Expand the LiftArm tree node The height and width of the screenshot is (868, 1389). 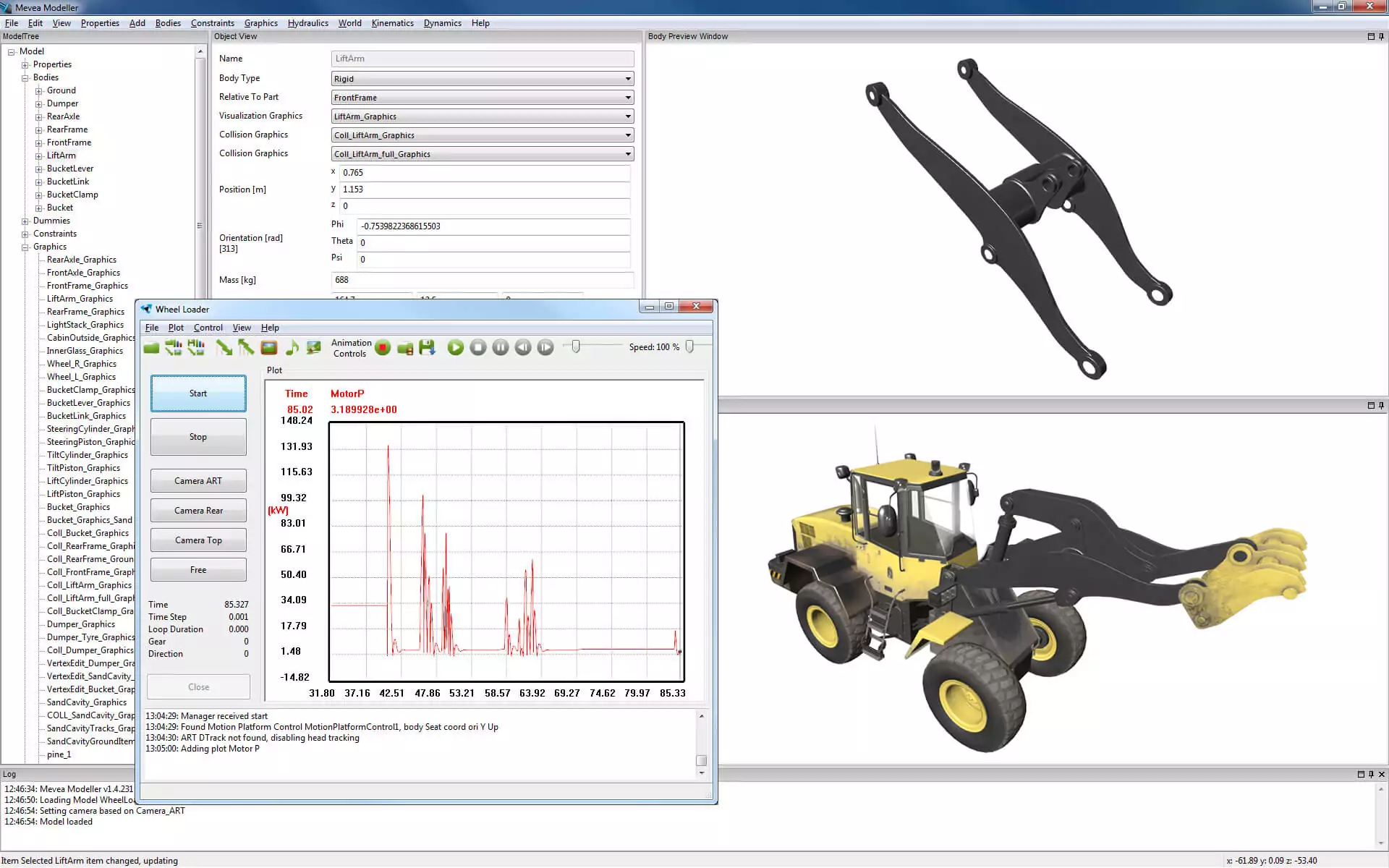click(40, 155)
